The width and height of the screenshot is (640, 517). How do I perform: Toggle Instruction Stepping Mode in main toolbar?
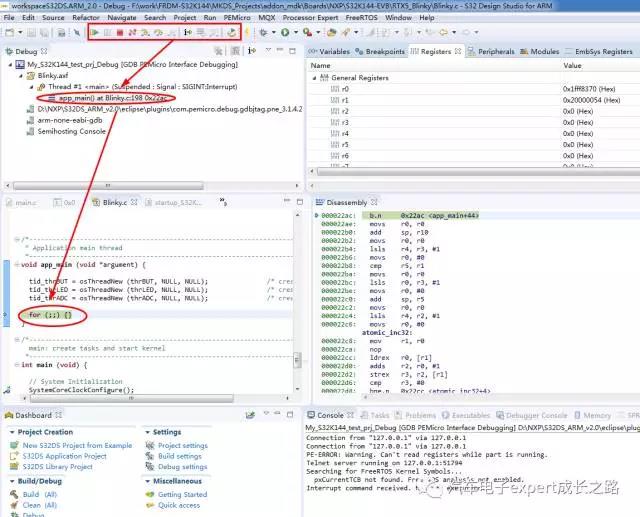pyautogui.click(x=188, y=32)
